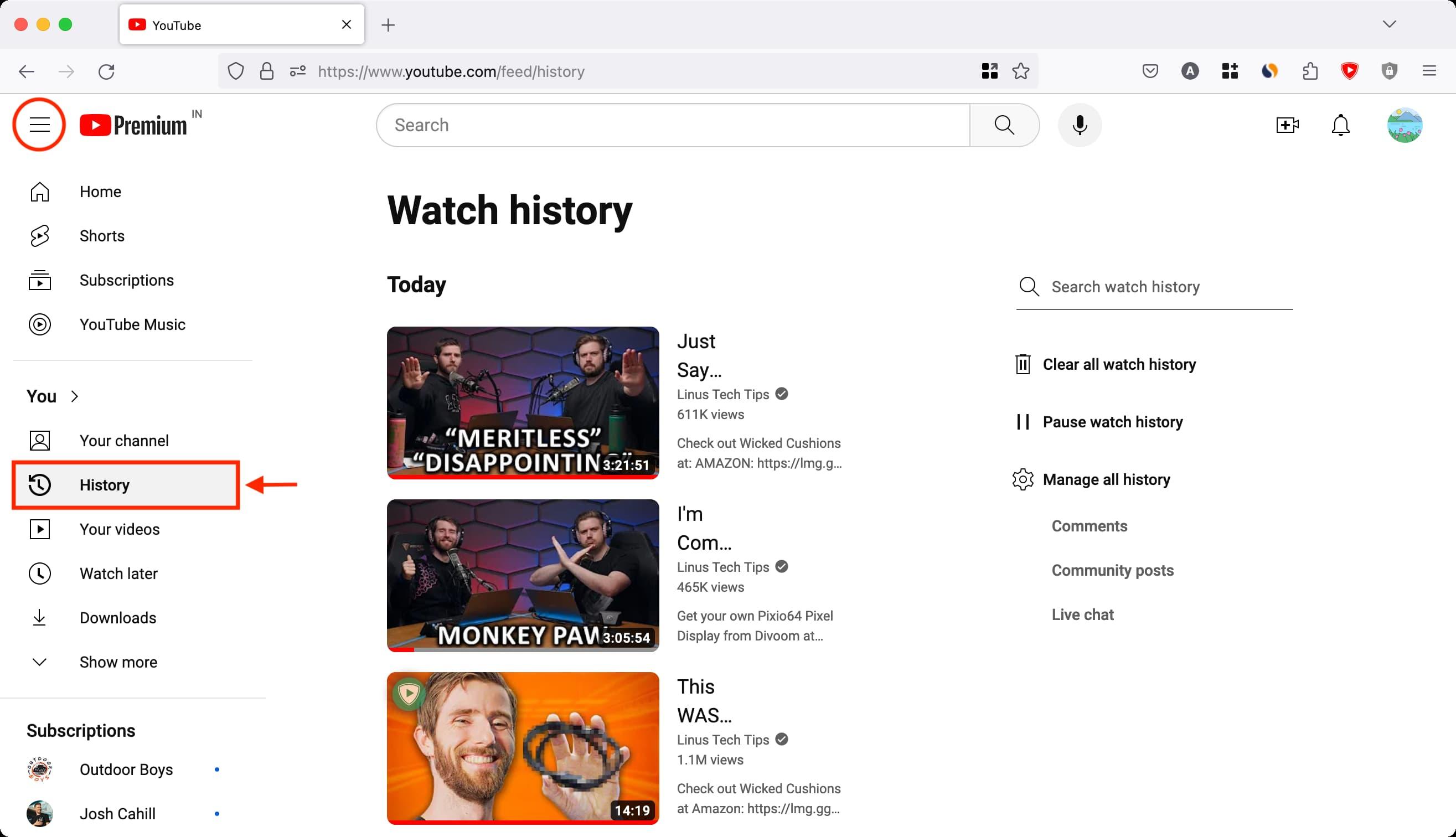Click the search watch history icon
Viewport: 1456px width, 837px height.
(x=1029, y=287)
